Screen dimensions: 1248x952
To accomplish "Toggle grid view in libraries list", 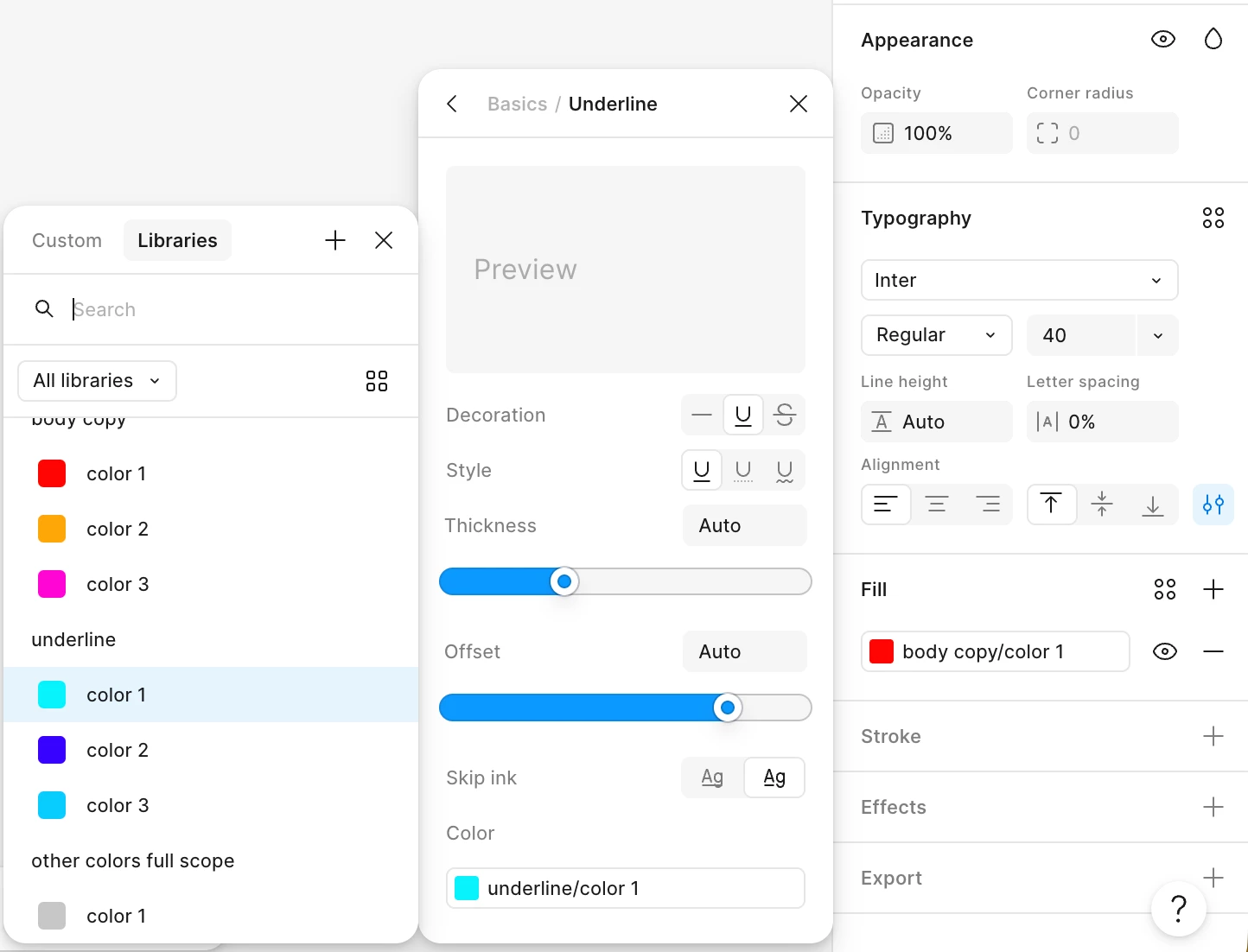I will tap(377, 381).
